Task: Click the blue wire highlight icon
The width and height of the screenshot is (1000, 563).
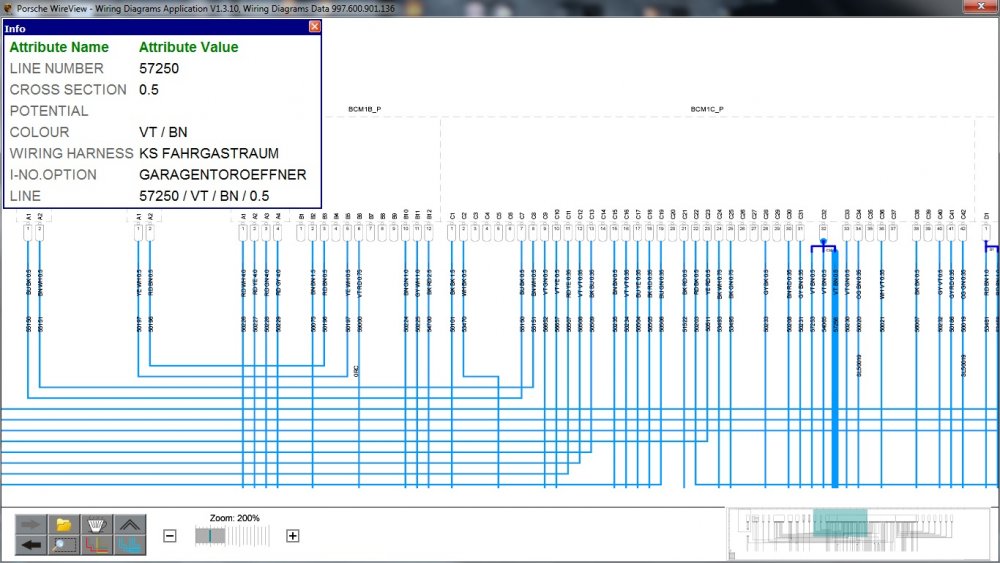Action: click(130, 545)
